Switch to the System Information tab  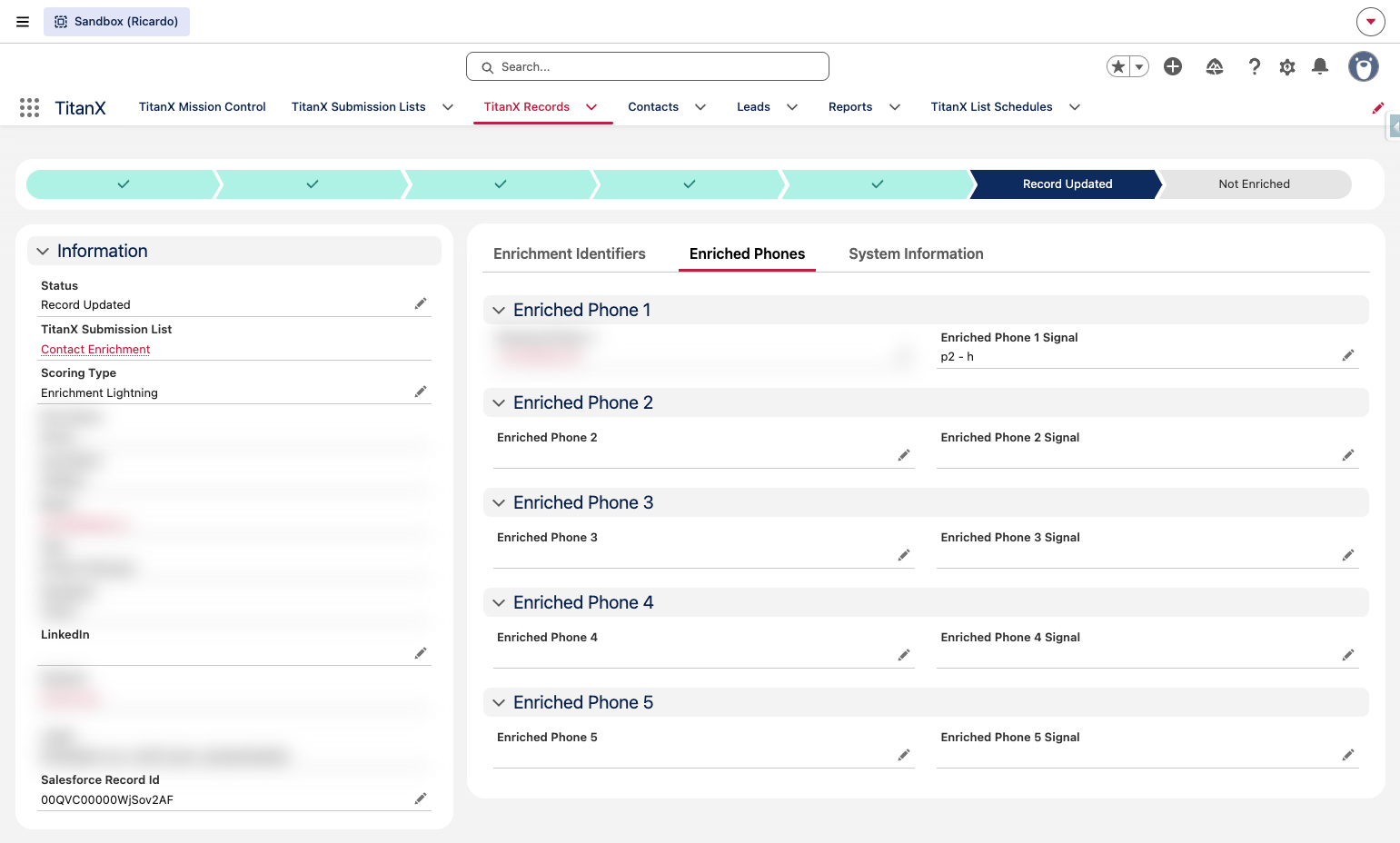[916, 254]
